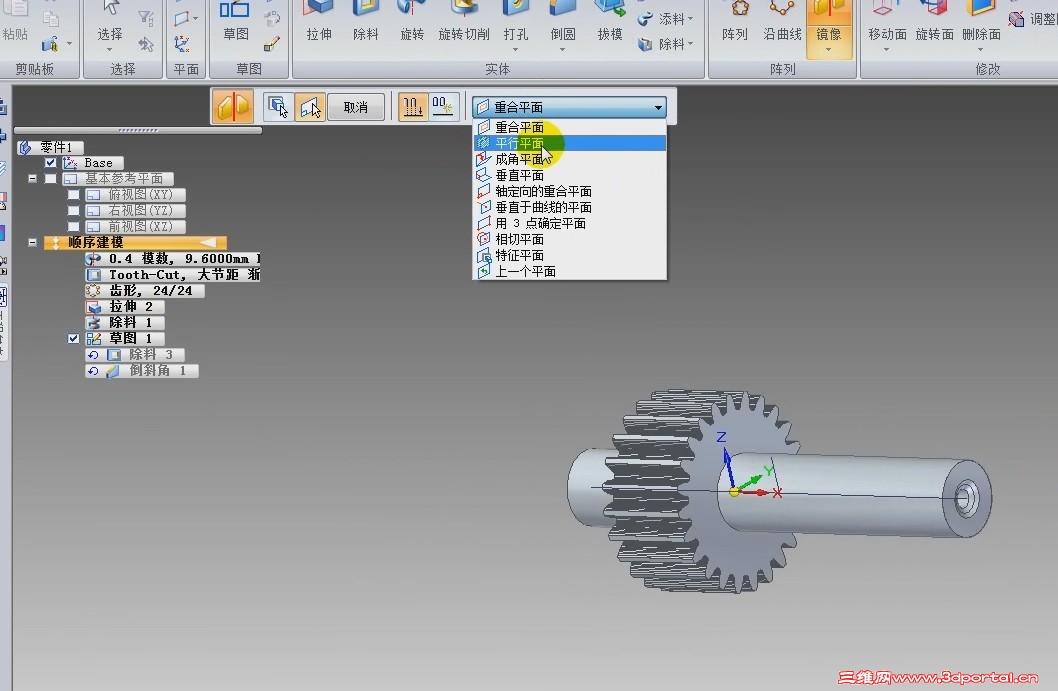Click the select features step icon
1058x691 pixels.
278,107
